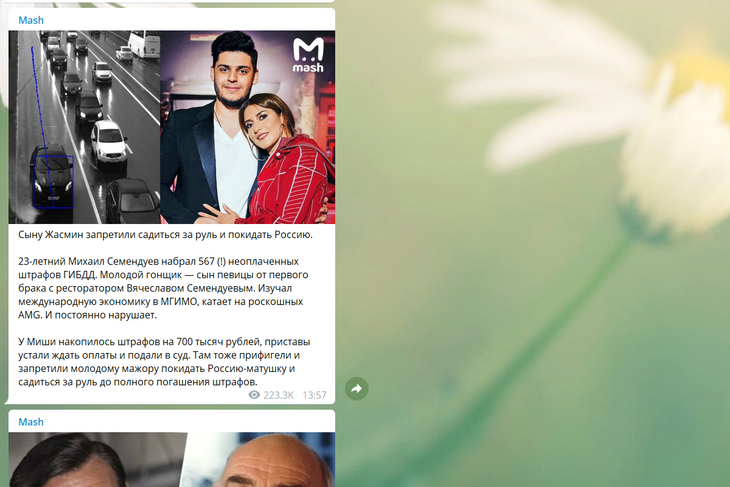Open the photo of the couple embracing
730x487 pixels.
pyautogui.click(x=248, y=127)
